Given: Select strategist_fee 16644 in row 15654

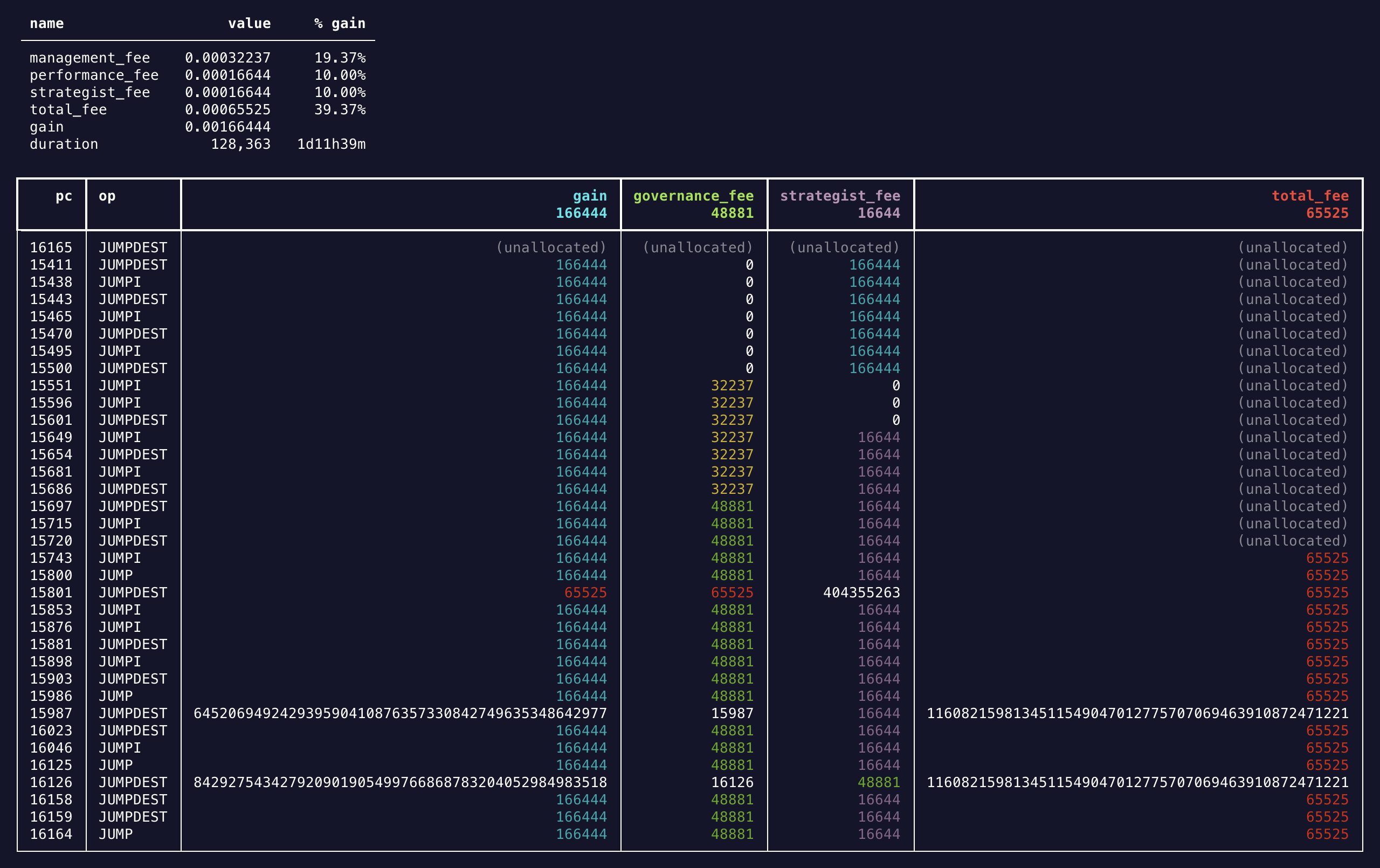Looking at the screenshot, I should point(879,454).
